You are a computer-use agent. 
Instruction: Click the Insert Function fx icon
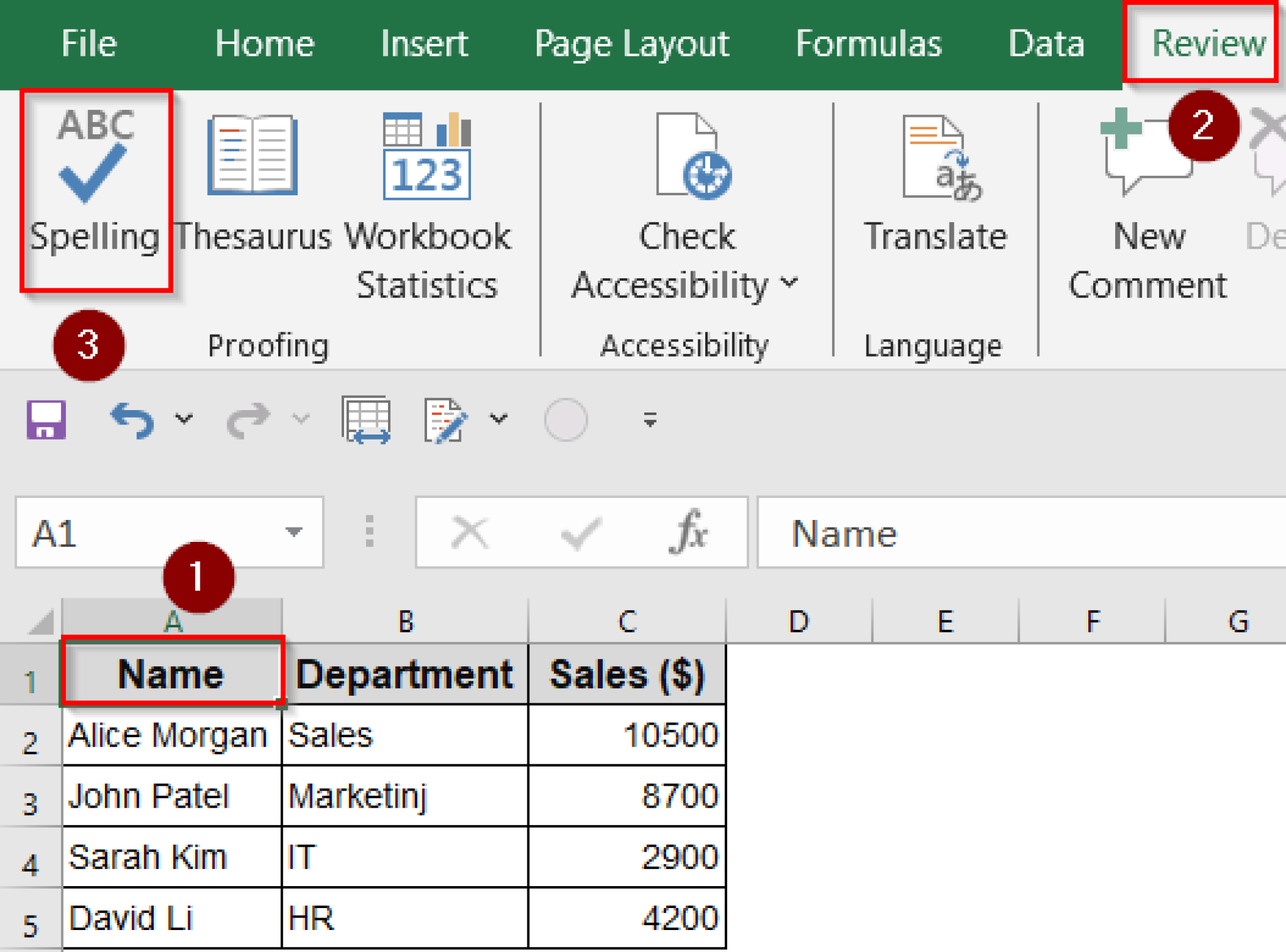[689, 533]
